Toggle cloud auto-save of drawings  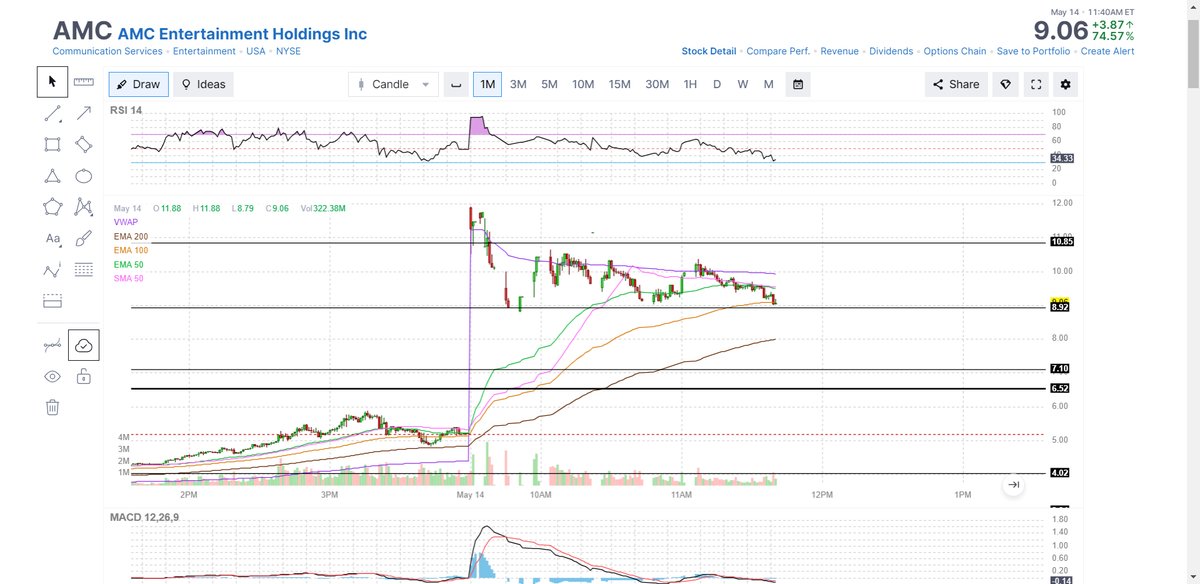tap(83, 345)
